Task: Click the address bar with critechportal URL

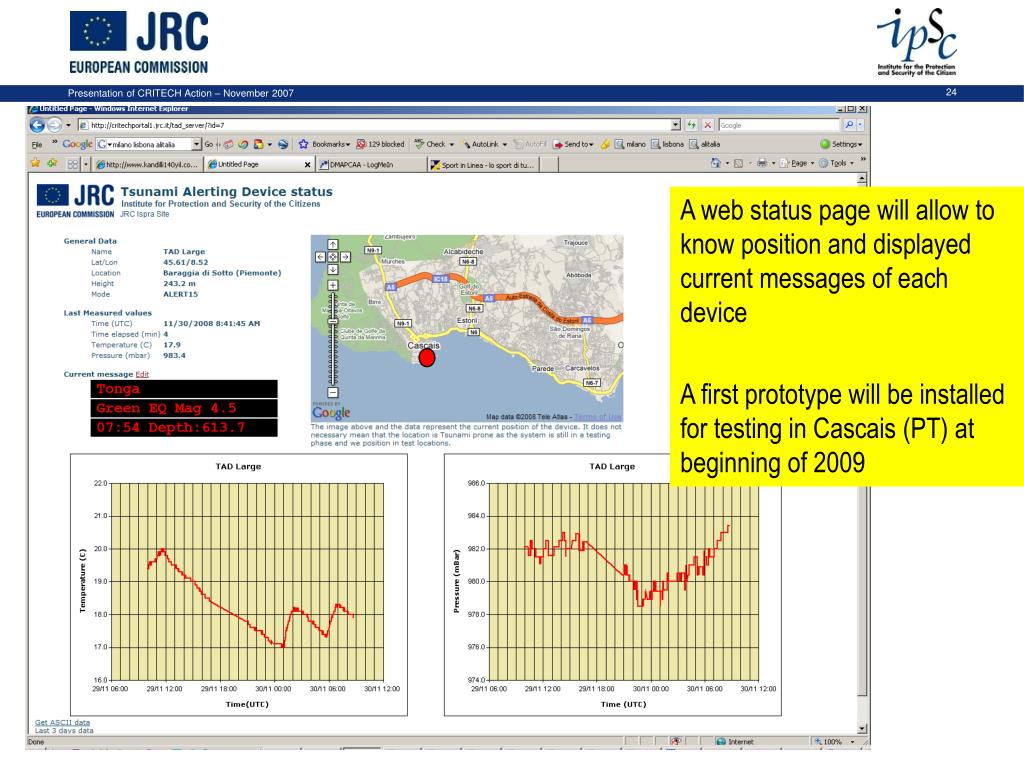Action: (379, 125)
